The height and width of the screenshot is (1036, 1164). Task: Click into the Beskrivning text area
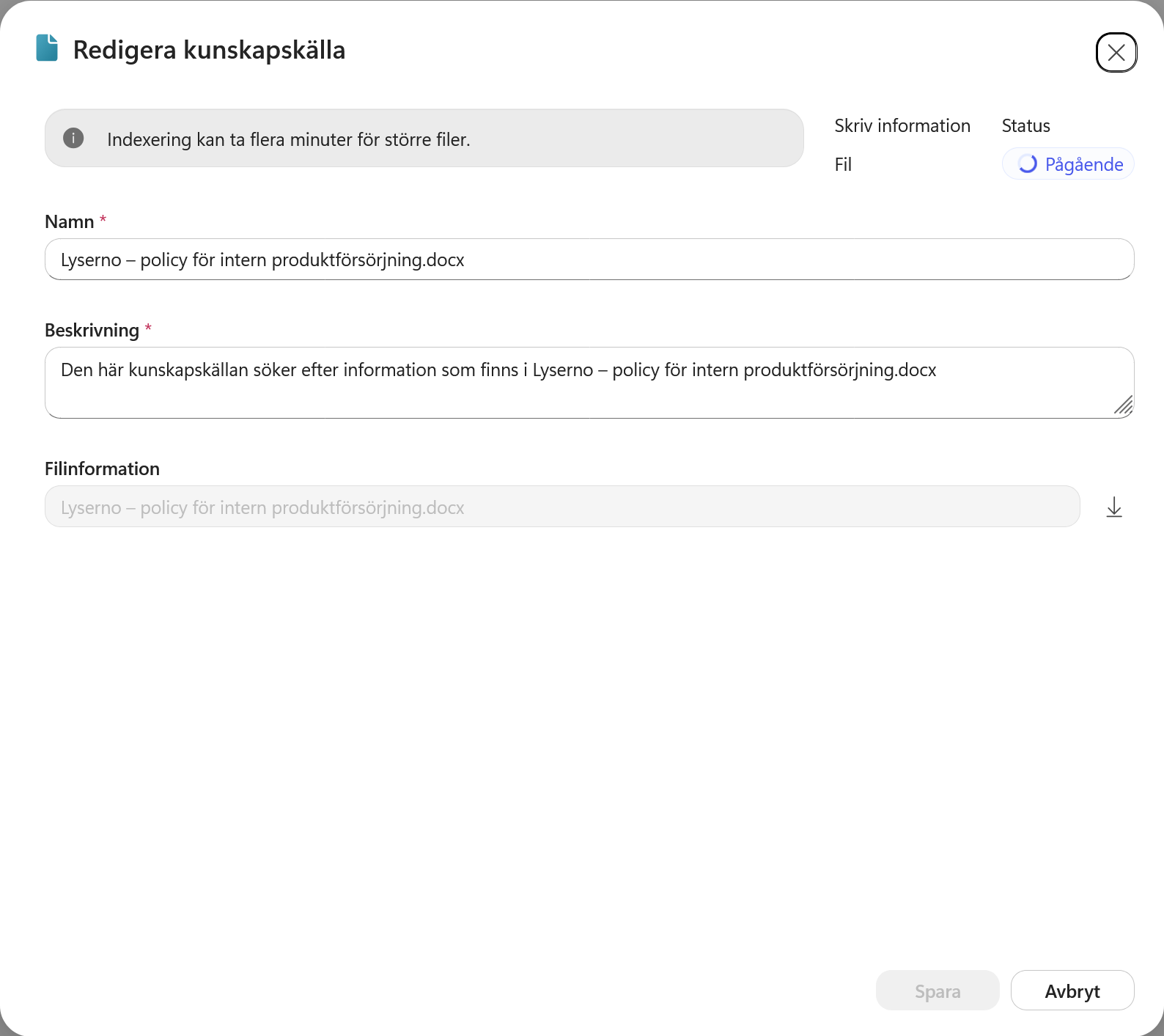589,383
